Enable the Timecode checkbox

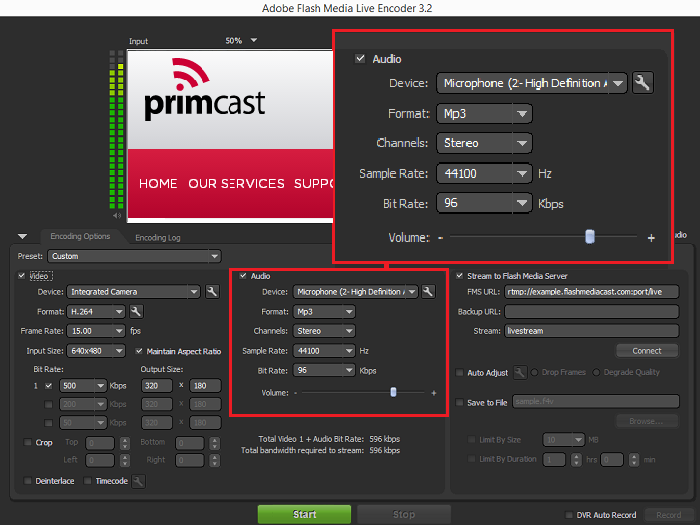[x=88, y=481]
